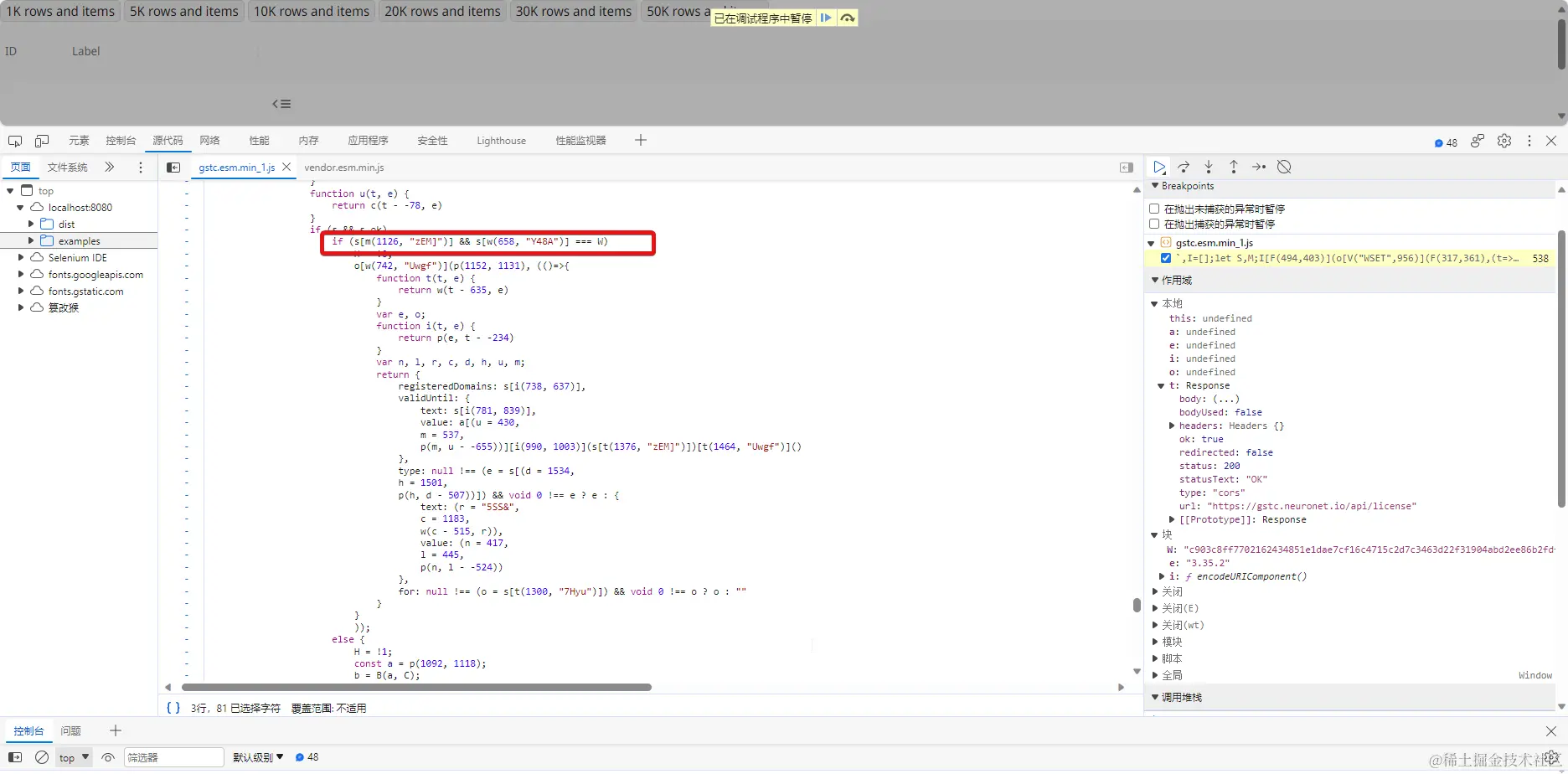
Task: Enable pause on uncaught exceptions
Action: 1154,209
